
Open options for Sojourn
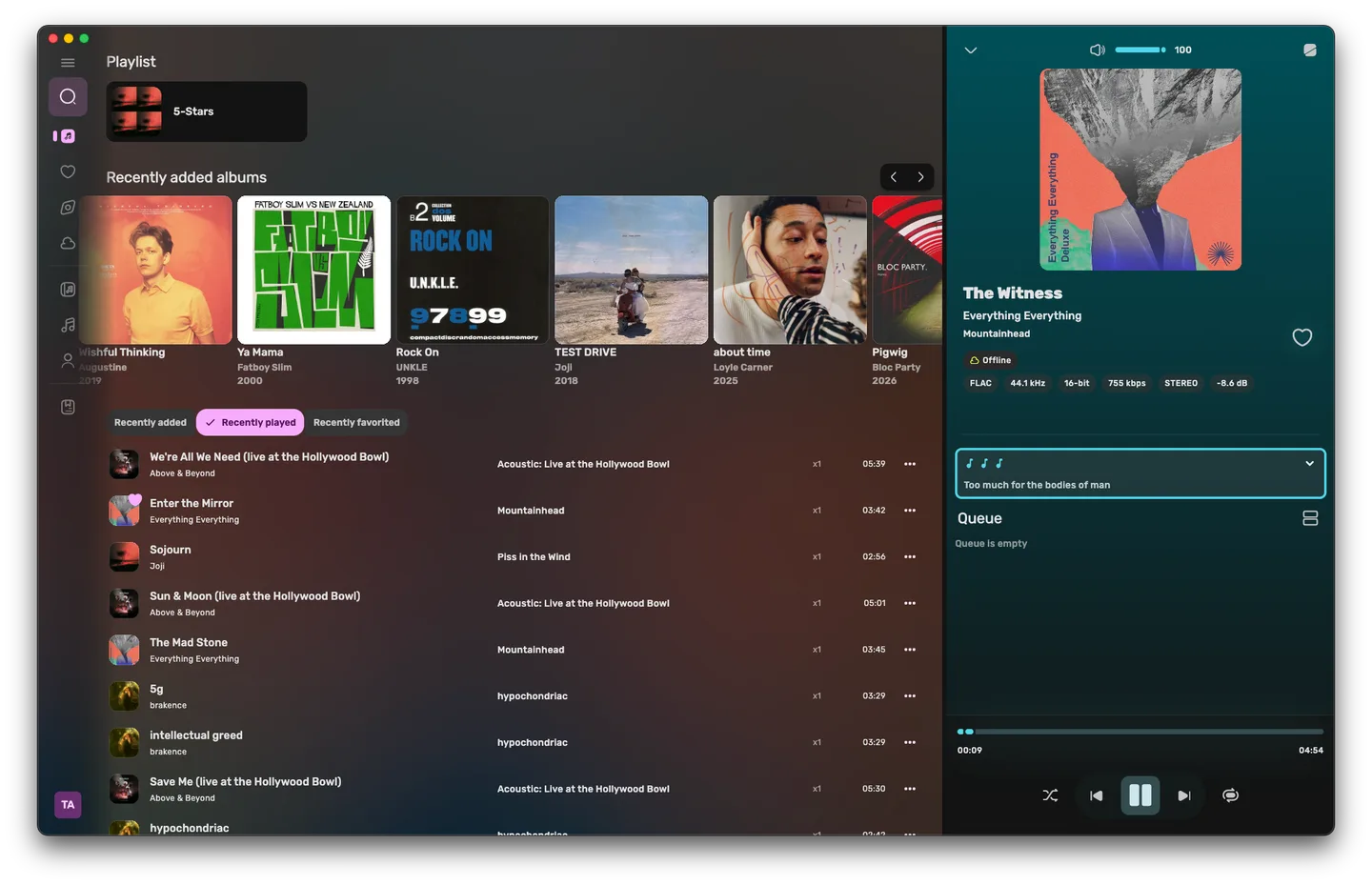tap(910, 557)
